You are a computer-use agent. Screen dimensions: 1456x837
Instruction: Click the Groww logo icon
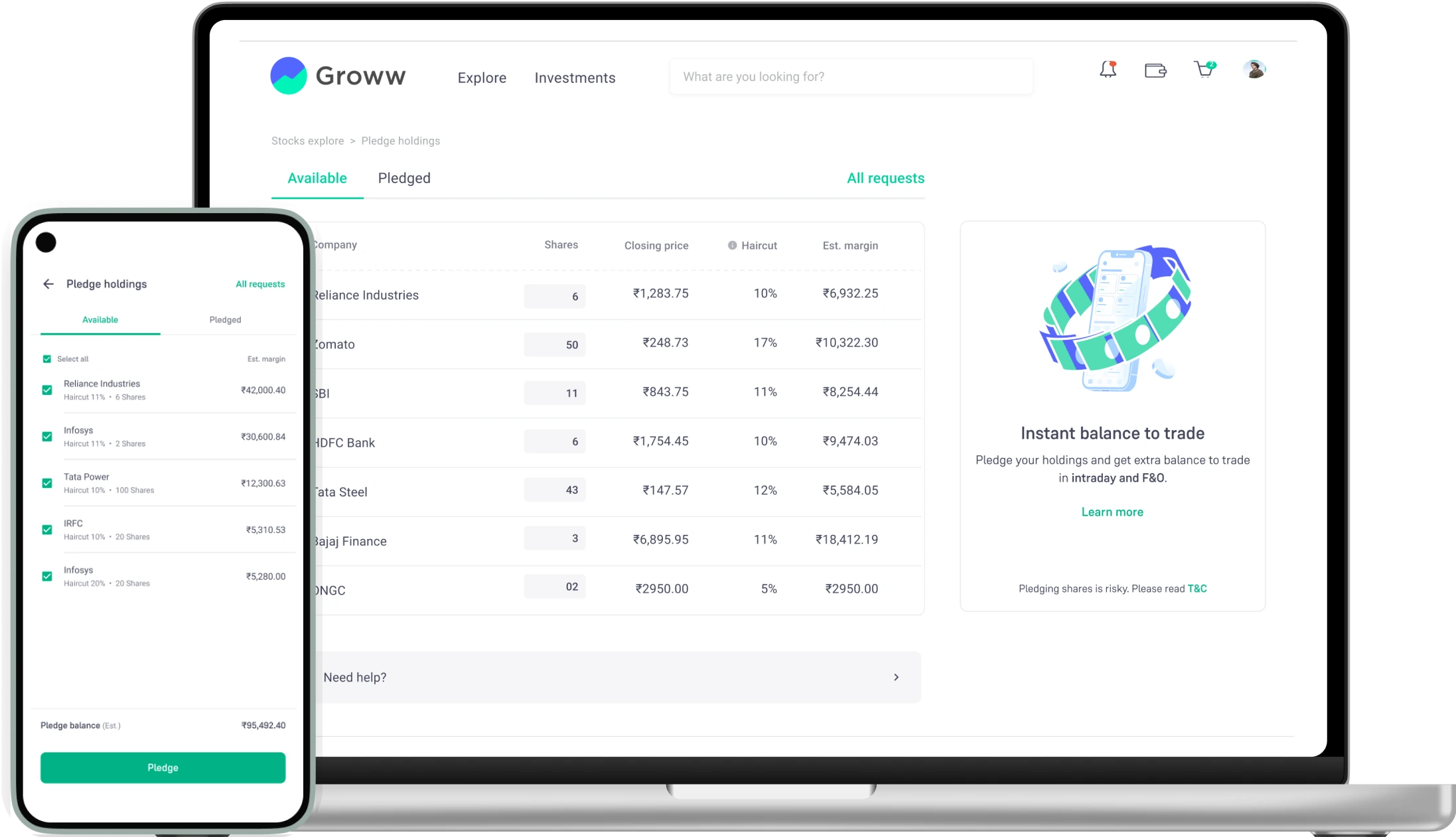(x=289, y=76)
